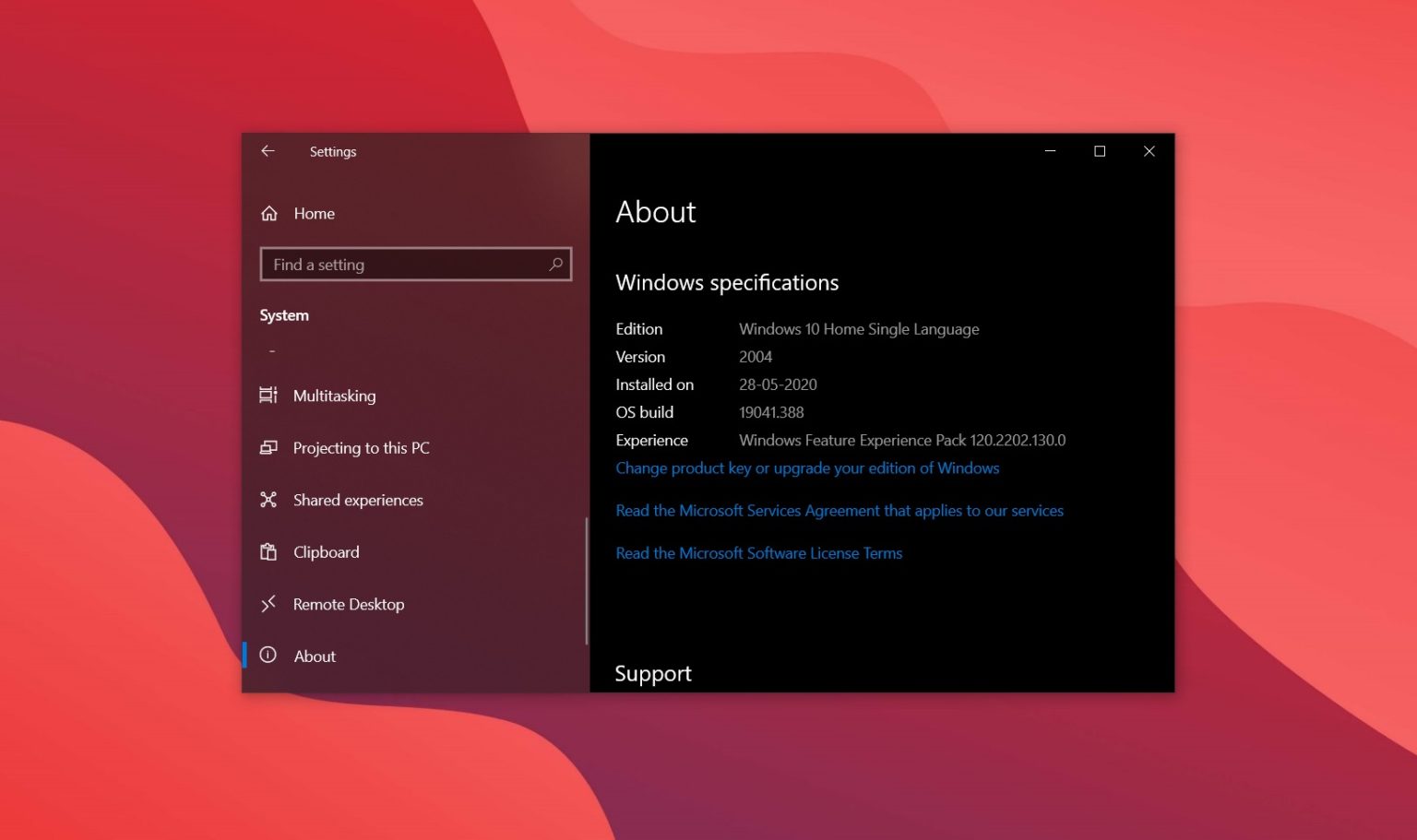Click the Home house icon
The width and height of the screenshot is (1417, 840).
pos(268,213)
